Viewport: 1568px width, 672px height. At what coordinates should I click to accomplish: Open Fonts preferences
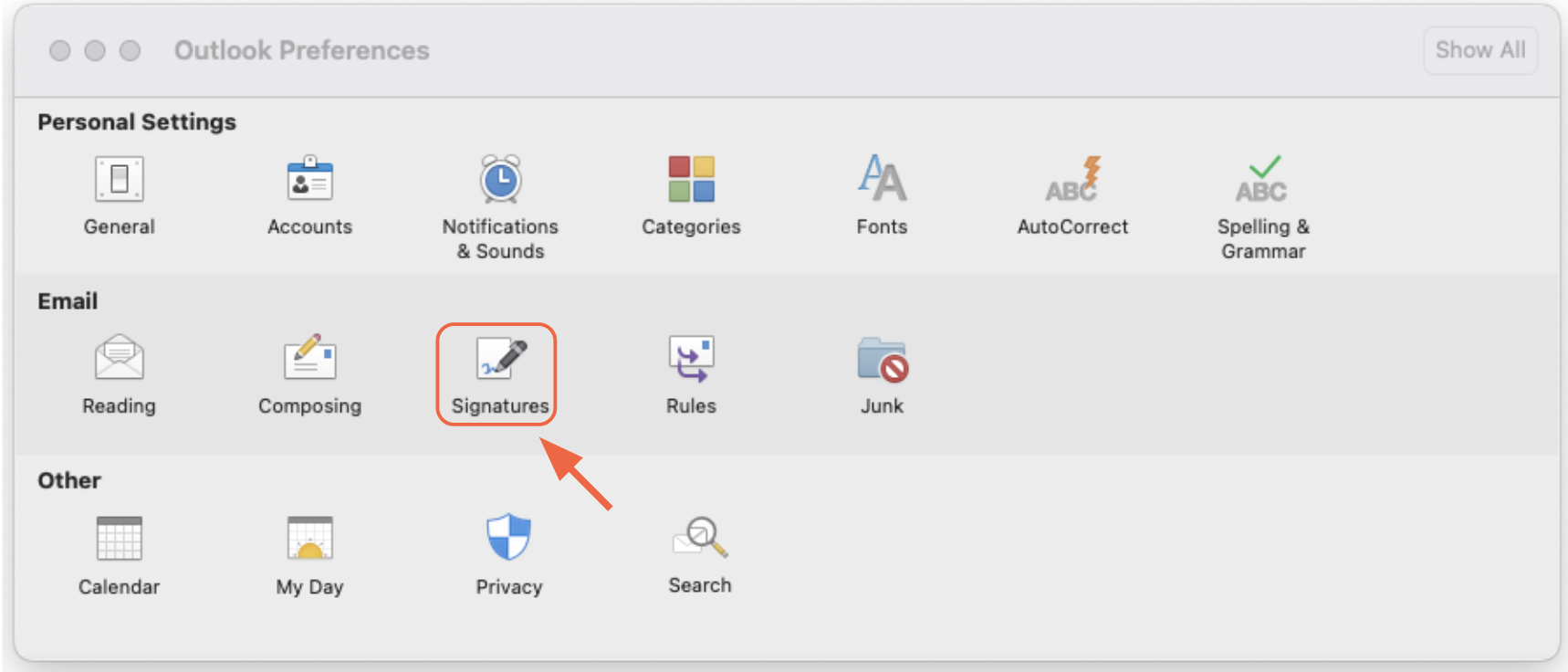coord(882,181)
